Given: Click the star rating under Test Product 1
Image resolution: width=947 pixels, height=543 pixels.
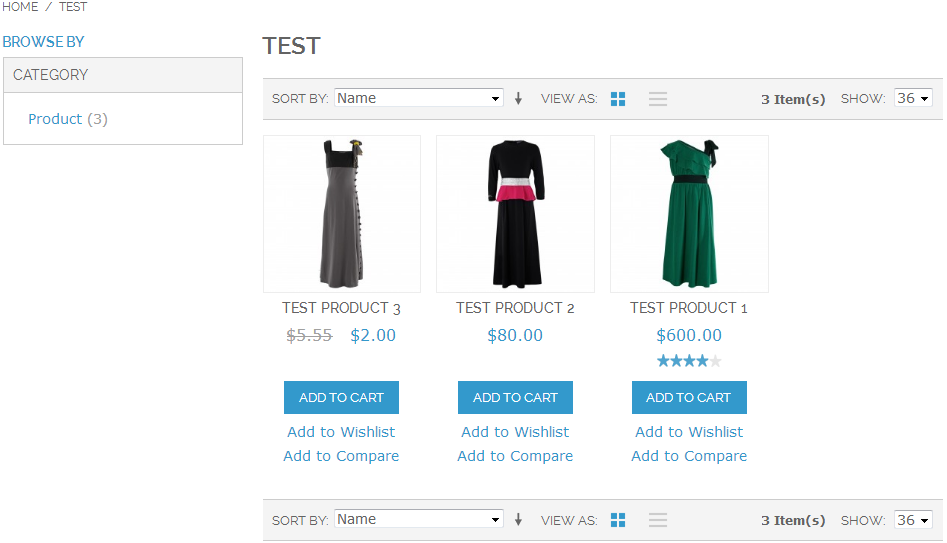Looking at the screenshot, I should click(688, 361).
